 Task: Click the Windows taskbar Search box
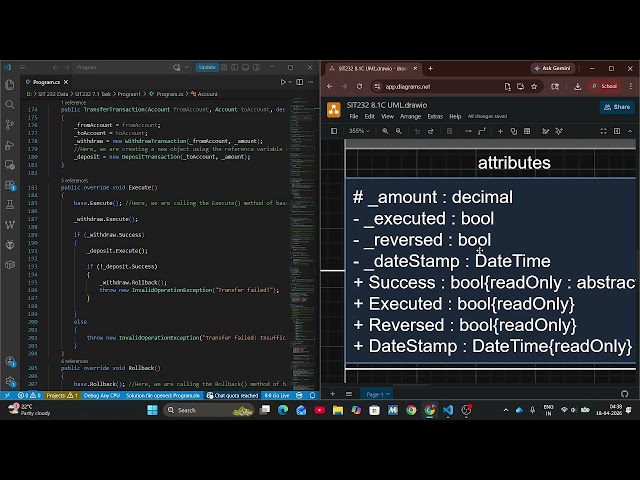(x=209, y=410)
